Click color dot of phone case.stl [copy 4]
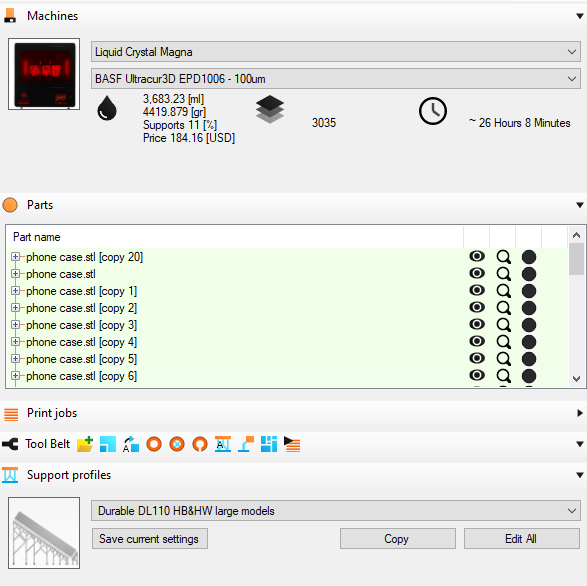This screenshot has width=587, height=586. click(x=529, y=342)
